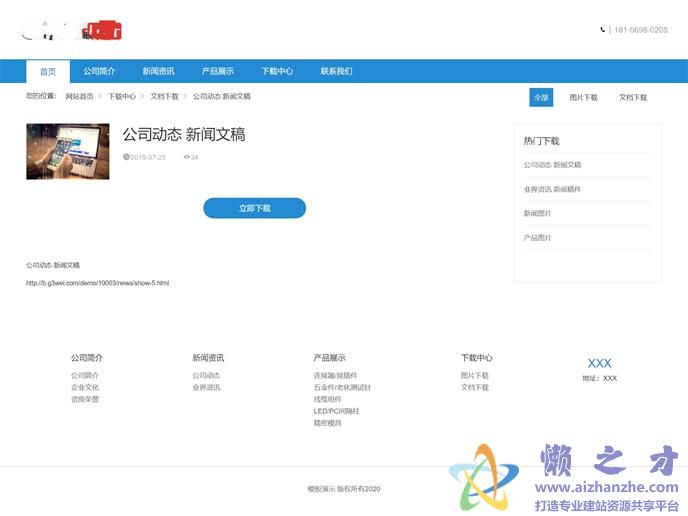Open 产品图片 in the 热门下载 sidebar
Image resolution: width=688 pixels, height=516 pixels.
[537, 238]
